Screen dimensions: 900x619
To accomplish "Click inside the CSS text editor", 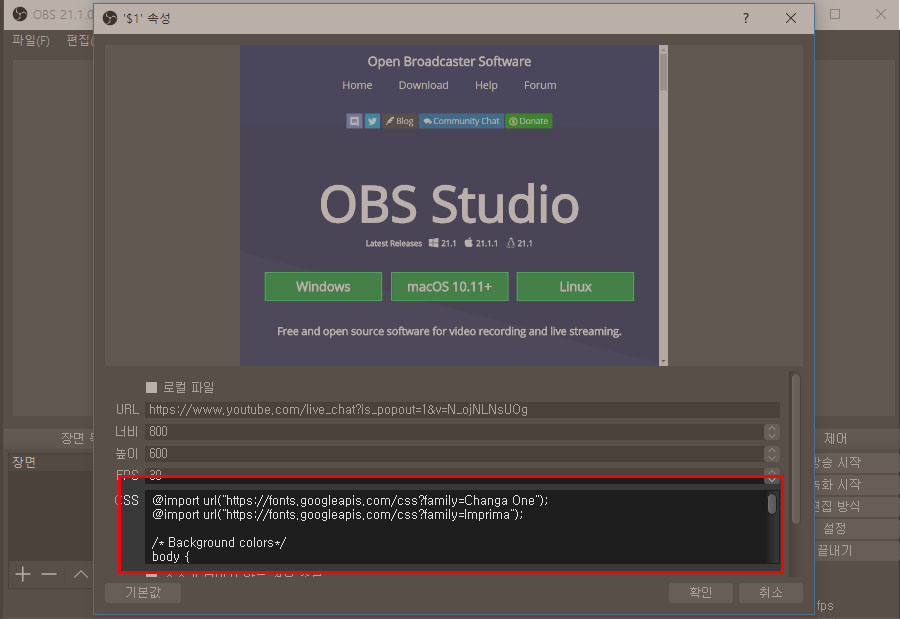I will (x=456, y=527).
